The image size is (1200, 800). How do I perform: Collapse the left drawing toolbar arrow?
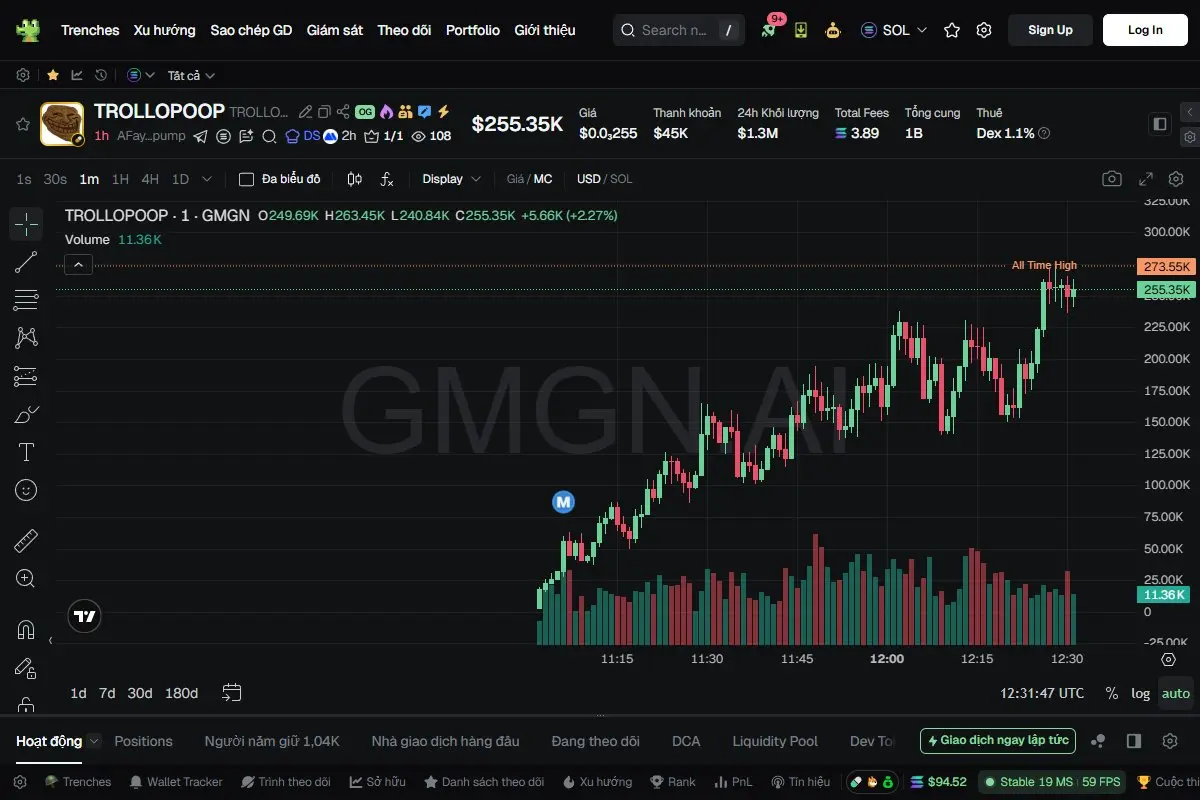click(x=50, y=640)
